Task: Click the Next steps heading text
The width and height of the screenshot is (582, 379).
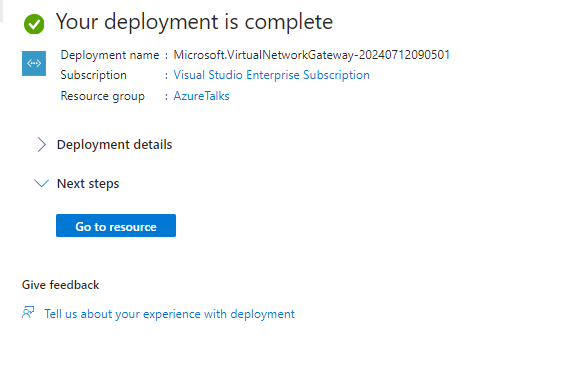Action: click(x=88, y=183)
